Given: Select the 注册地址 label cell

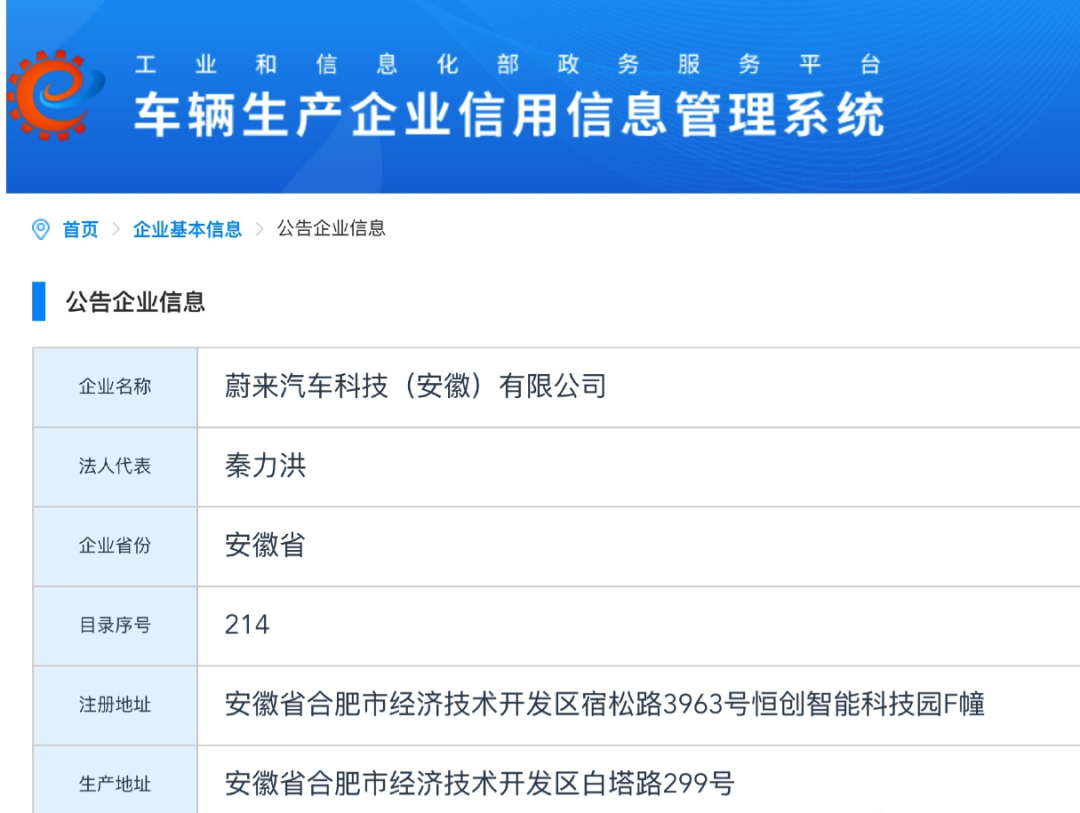Looking at the screenshot, I should (x=115, y=705).
